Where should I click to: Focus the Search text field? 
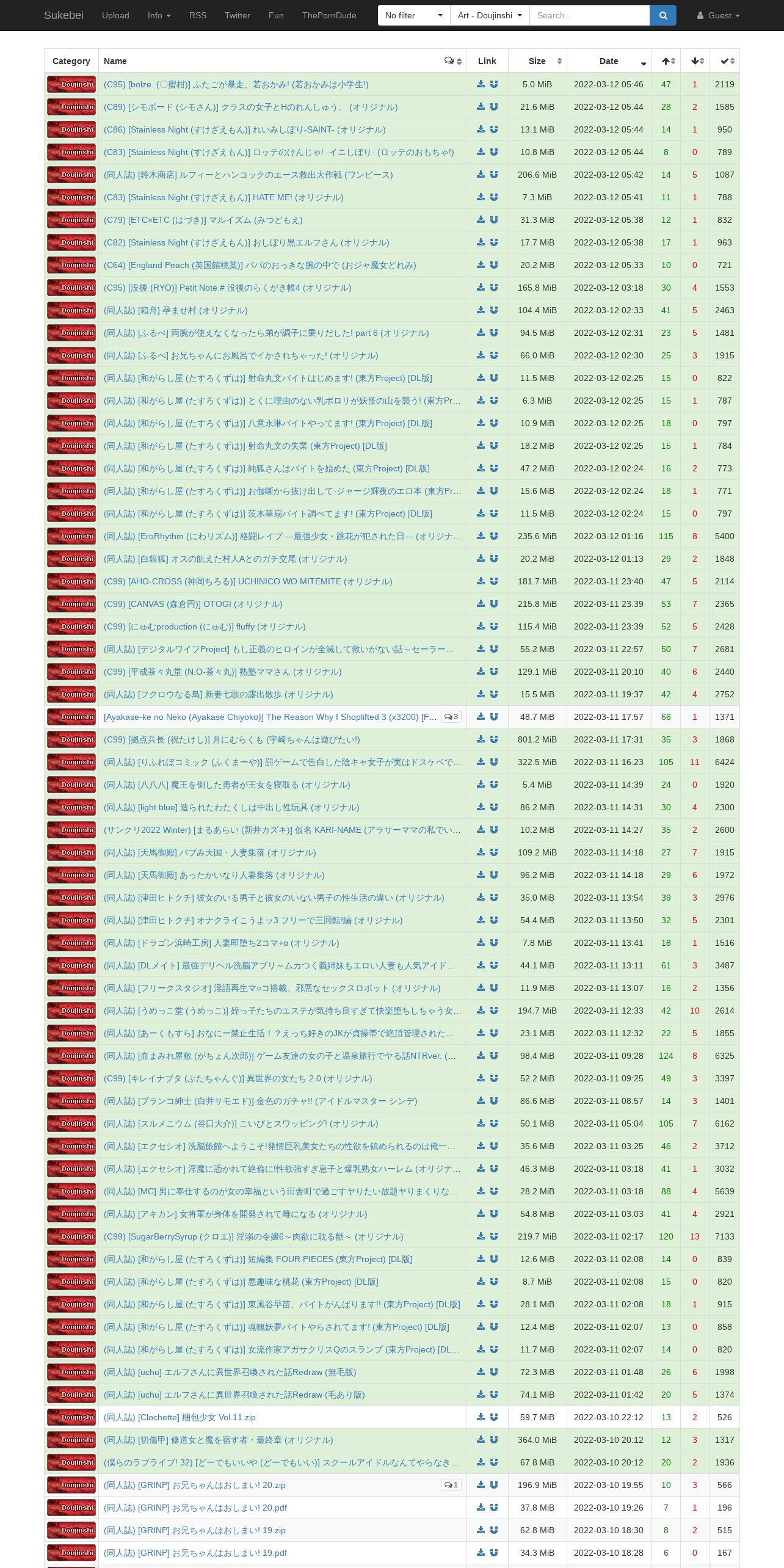[589, 15]
